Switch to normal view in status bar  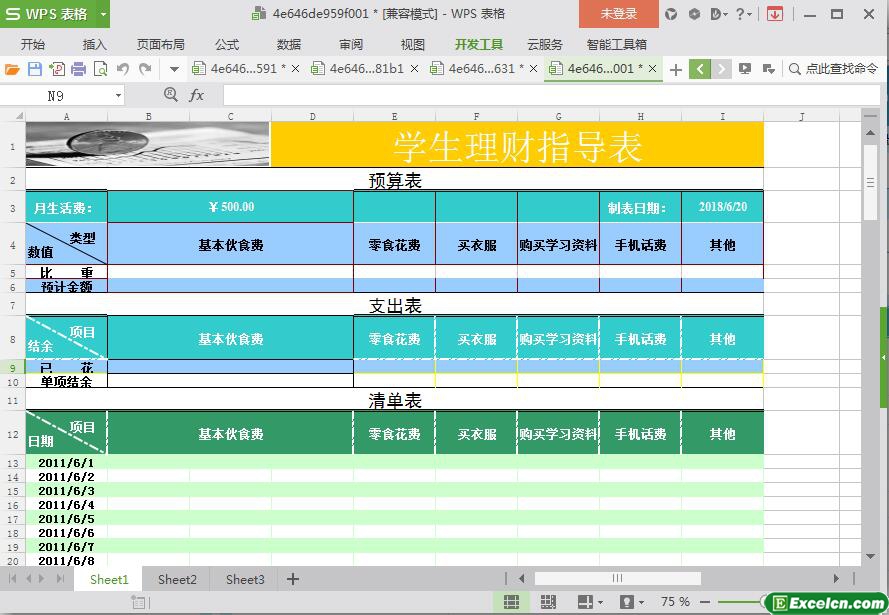[x=511, y=602]
